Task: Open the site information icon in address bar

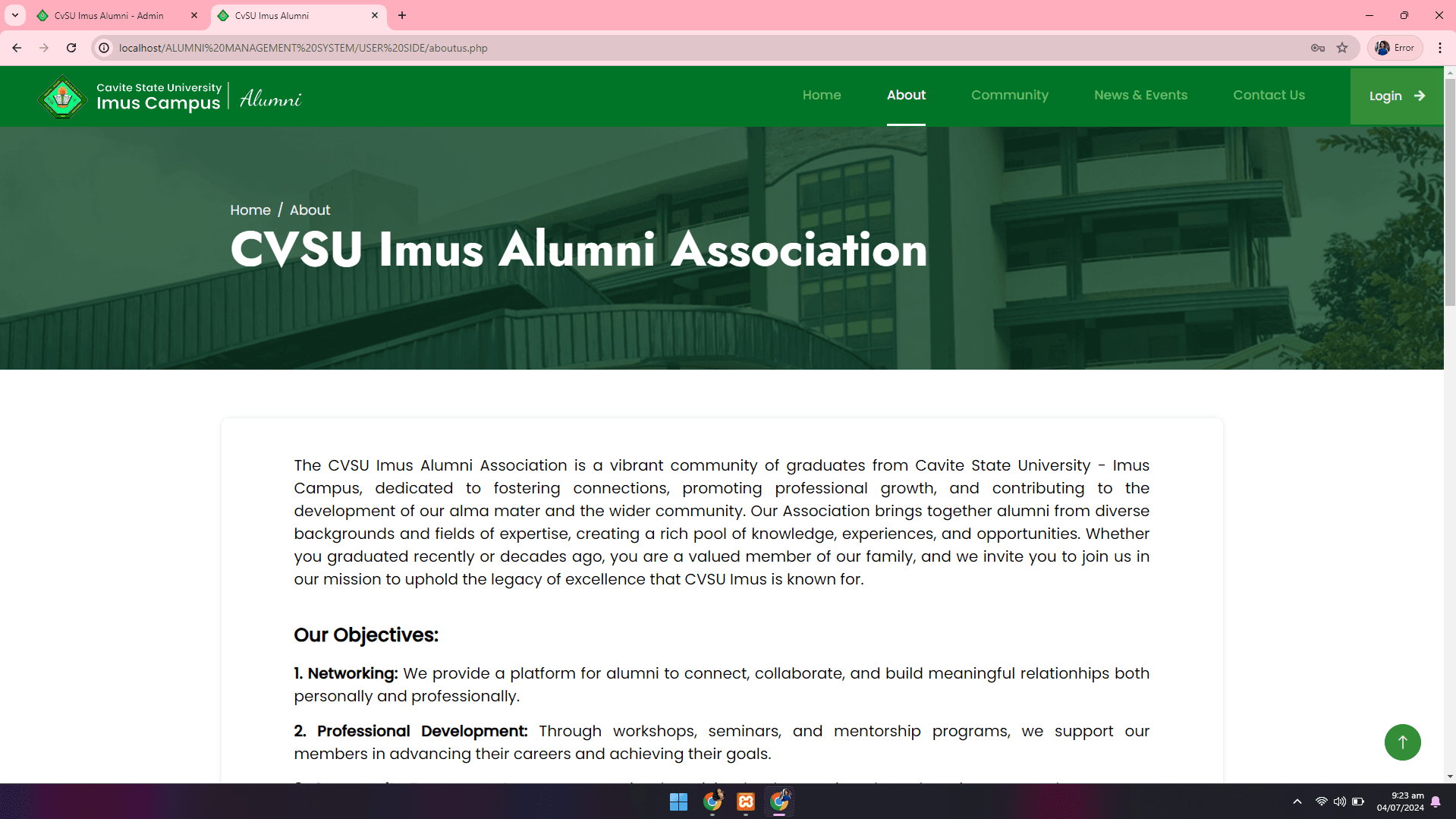Action: (x=103, y=48)
